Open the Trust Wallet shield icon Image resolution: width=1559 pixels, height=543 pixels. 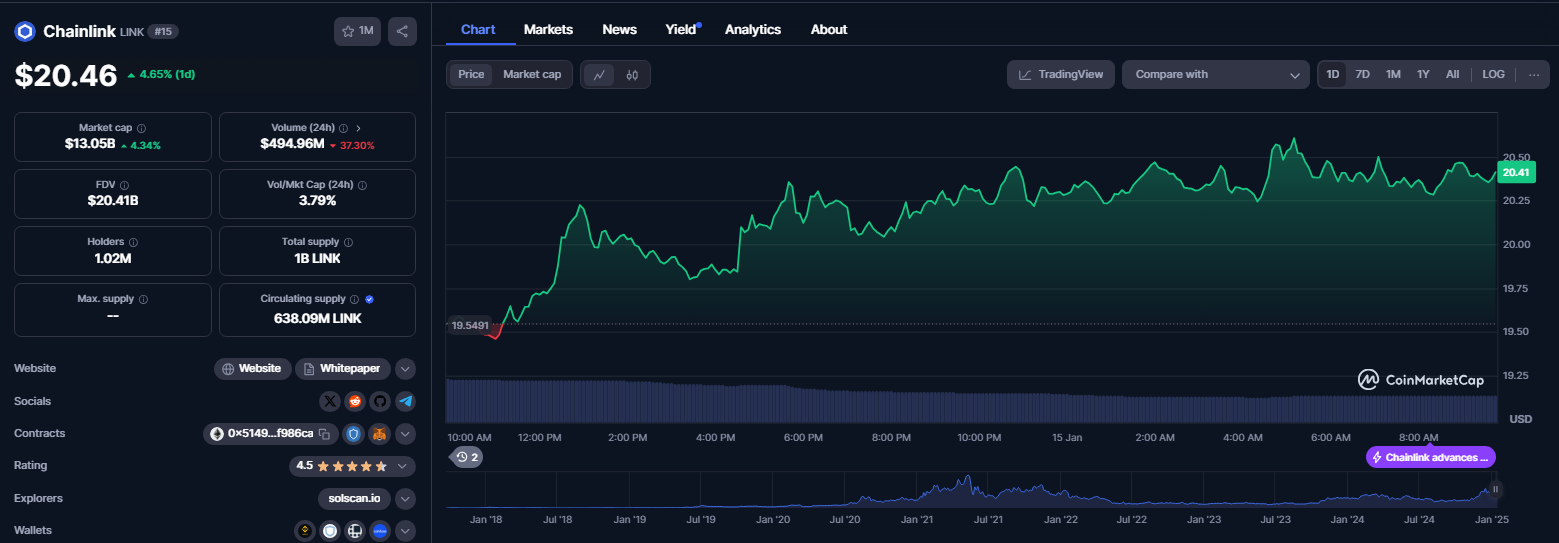pos(330,531)
